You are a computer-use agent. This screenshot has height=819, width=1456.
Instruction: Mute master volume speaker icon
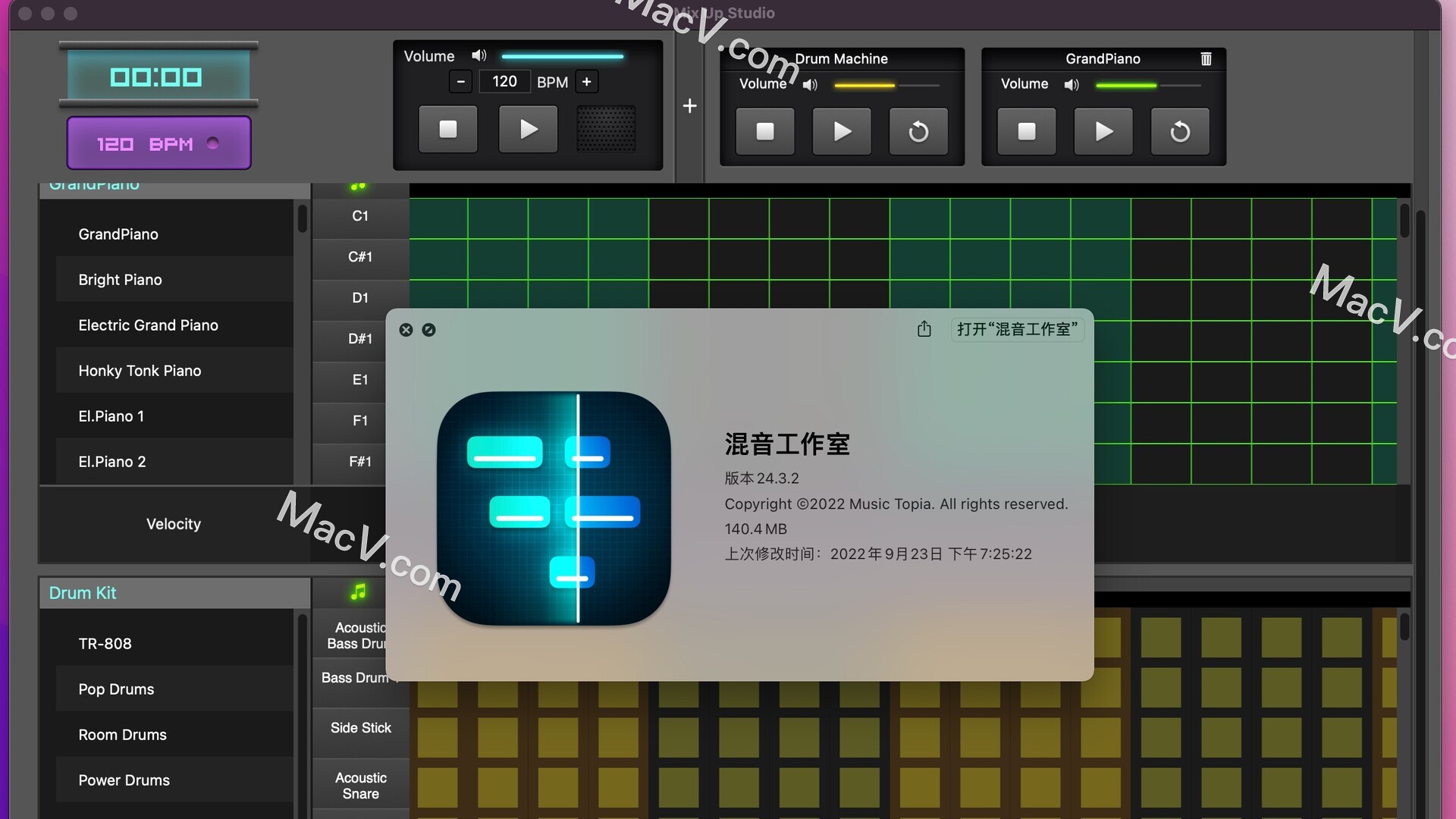(479, 55)
